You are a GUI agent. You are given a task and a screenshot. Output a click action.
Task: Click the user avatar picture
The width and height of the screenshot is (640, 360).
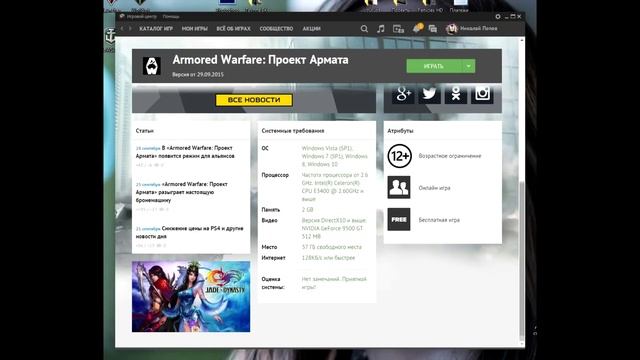point(451,29)
